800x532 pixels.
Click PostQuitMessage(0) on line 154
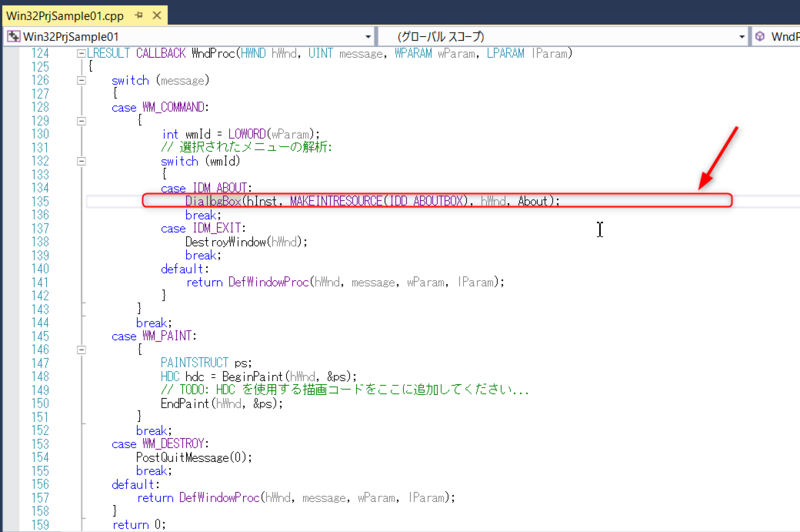point(191,458)
